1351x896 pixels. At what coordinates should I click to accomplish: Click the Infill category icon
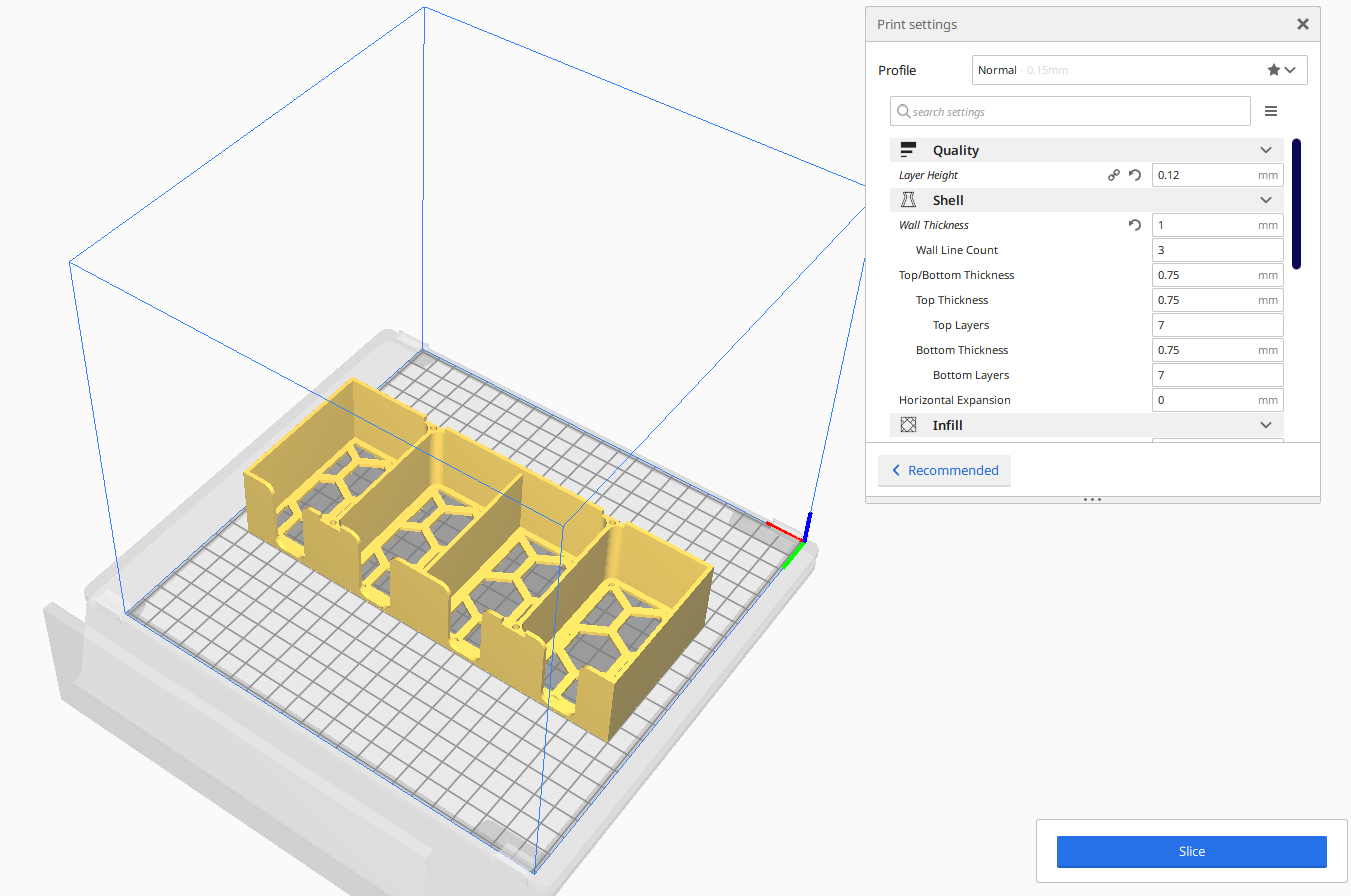point(908,425)
